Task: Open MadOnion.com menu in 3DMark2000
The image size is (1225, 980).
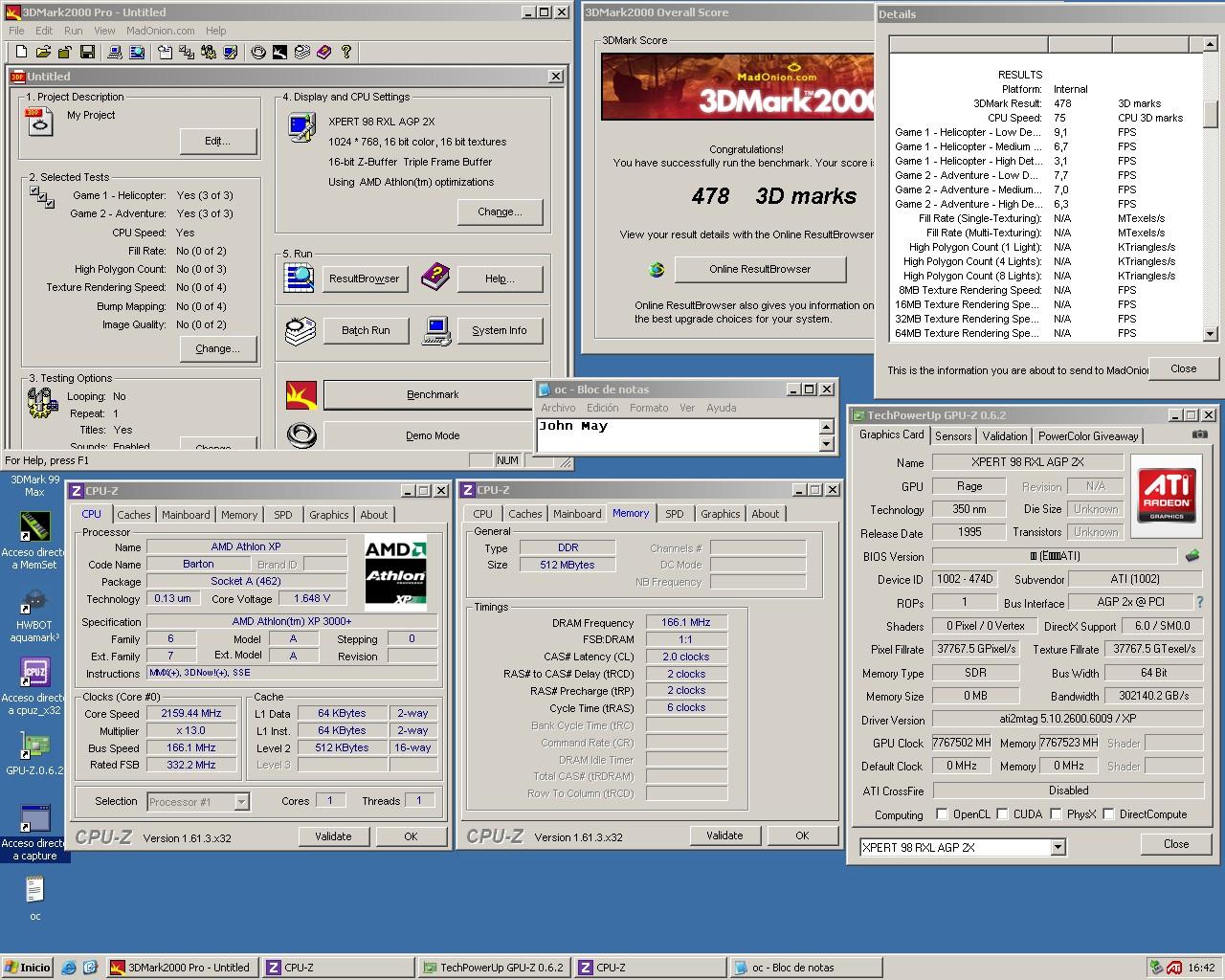Action: point(160,31)
